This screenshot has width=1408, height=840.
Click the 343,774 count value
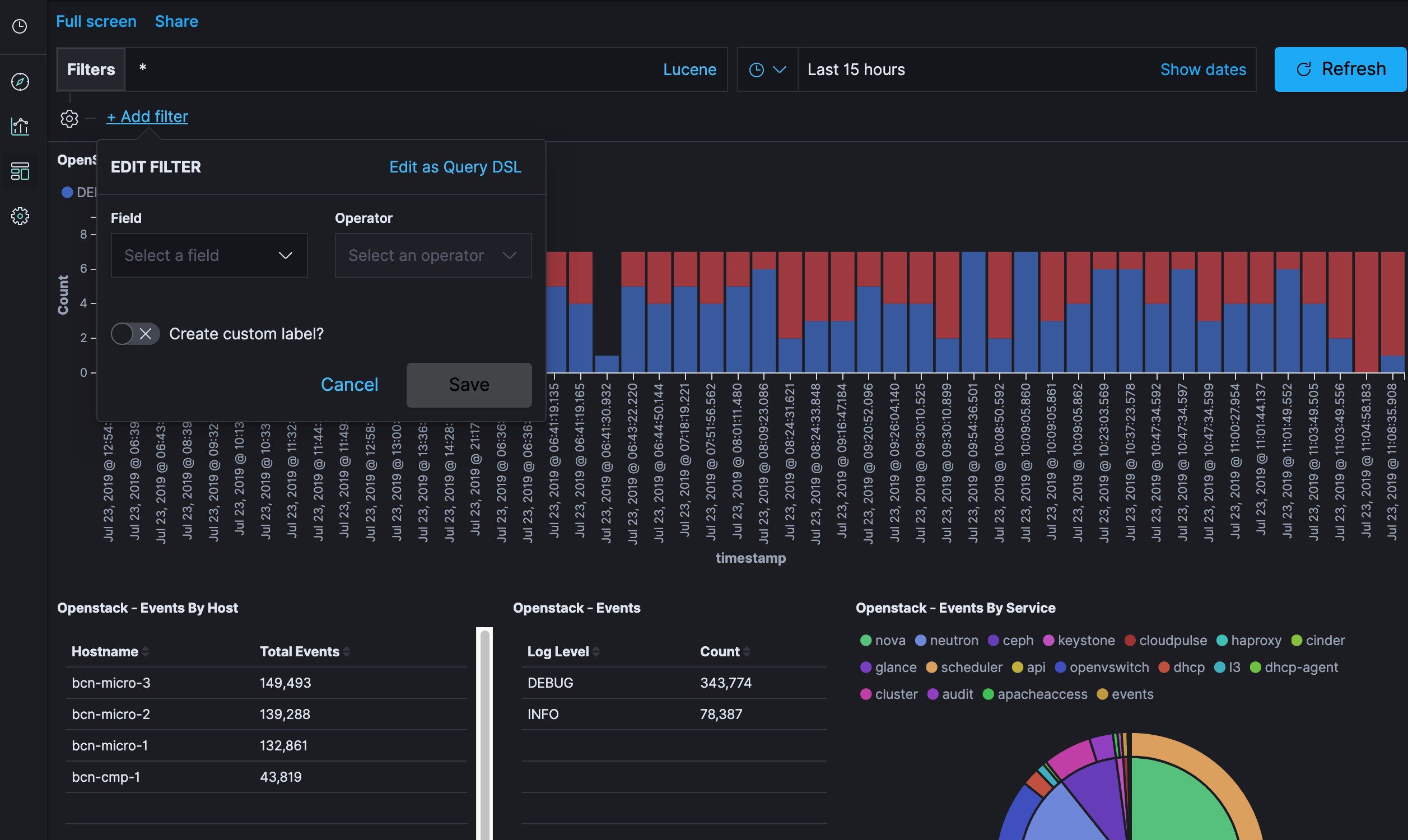725,683
